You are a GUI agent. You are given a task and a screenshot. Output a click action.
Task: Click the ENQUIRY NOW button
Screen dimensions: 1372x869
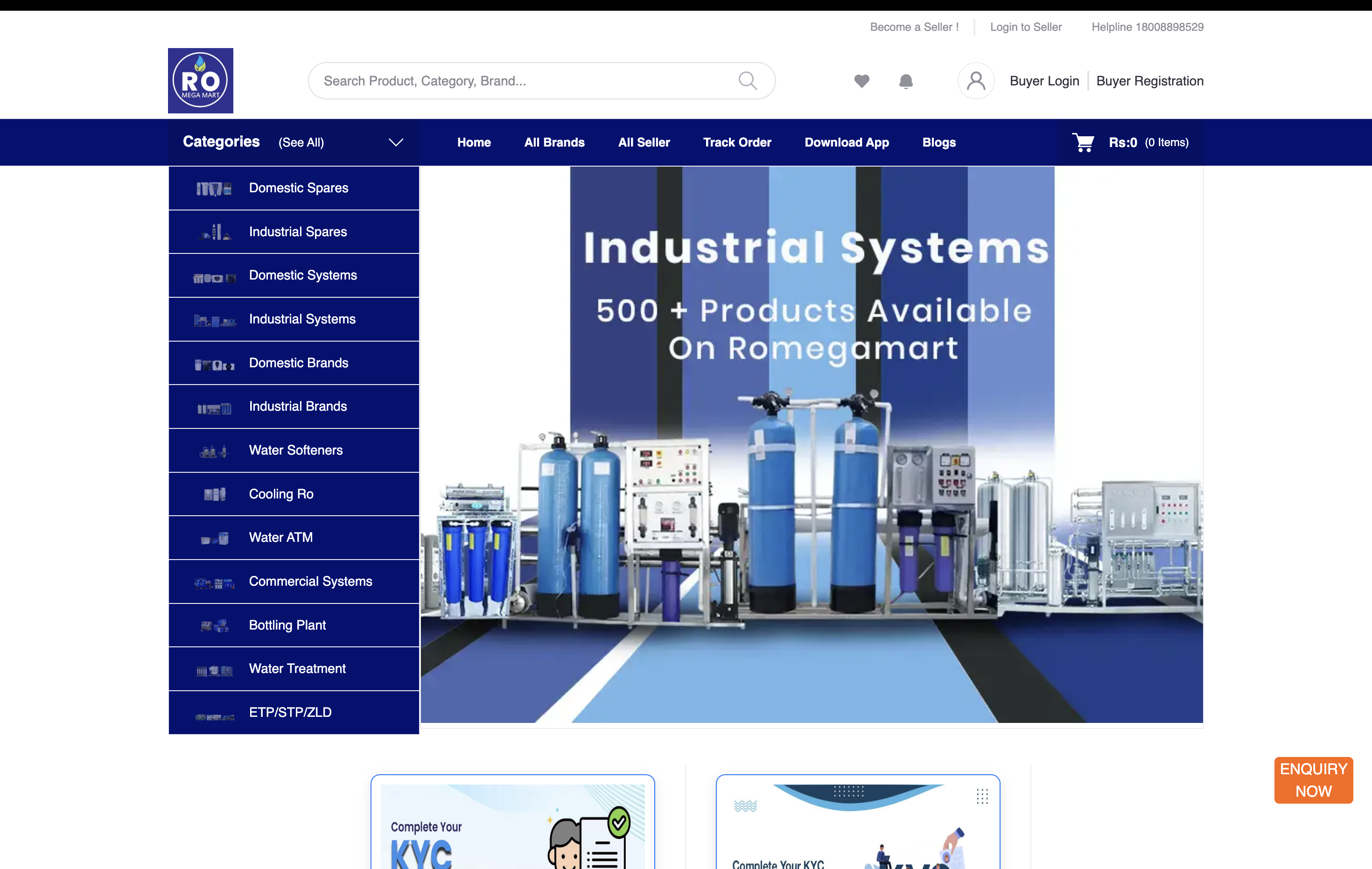pos(1313,780)
